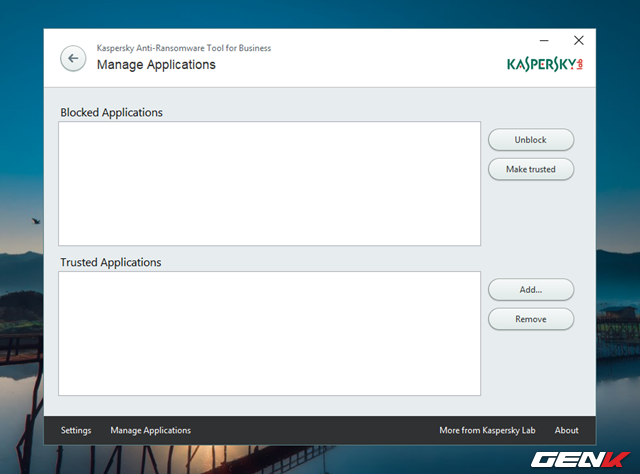Click inside the Blocked Applications list box
The height and width of the screenshot is (474, 640).
[x=269, y=183]
